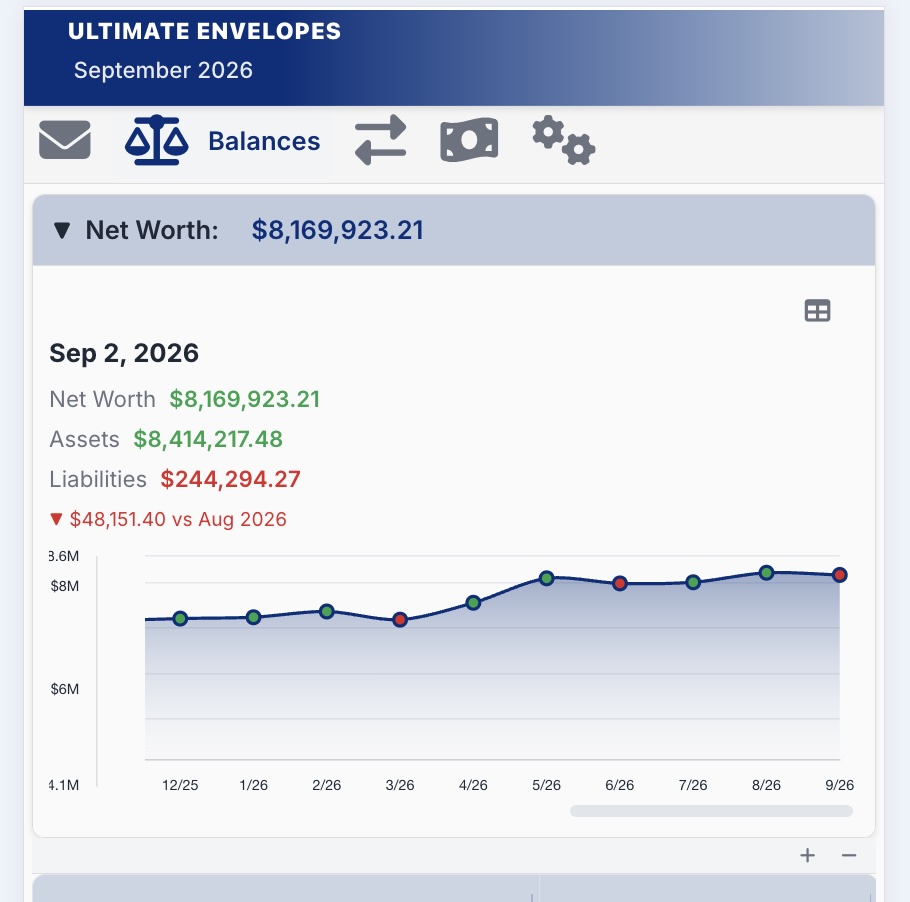Viewport: 910px width, 902px height.
Task: Select the red 3/26 data point
Action: pyautogui.click(x=400, y=620)
